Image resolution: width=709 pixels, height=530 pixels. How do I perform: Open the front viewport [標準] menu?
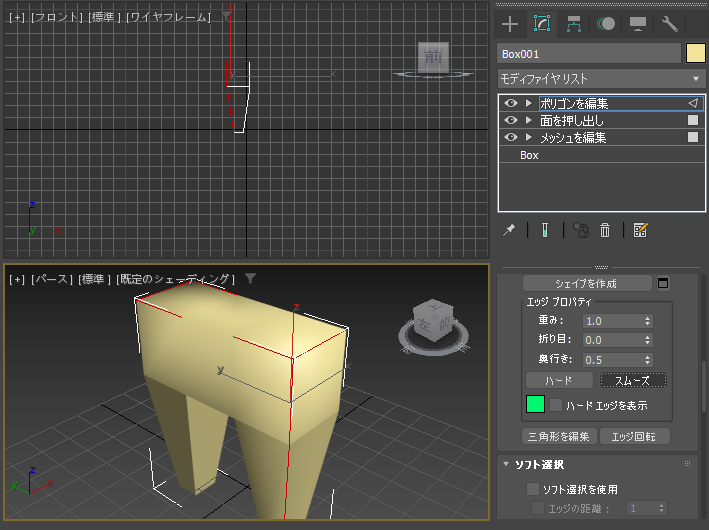[x=105, y=18]
